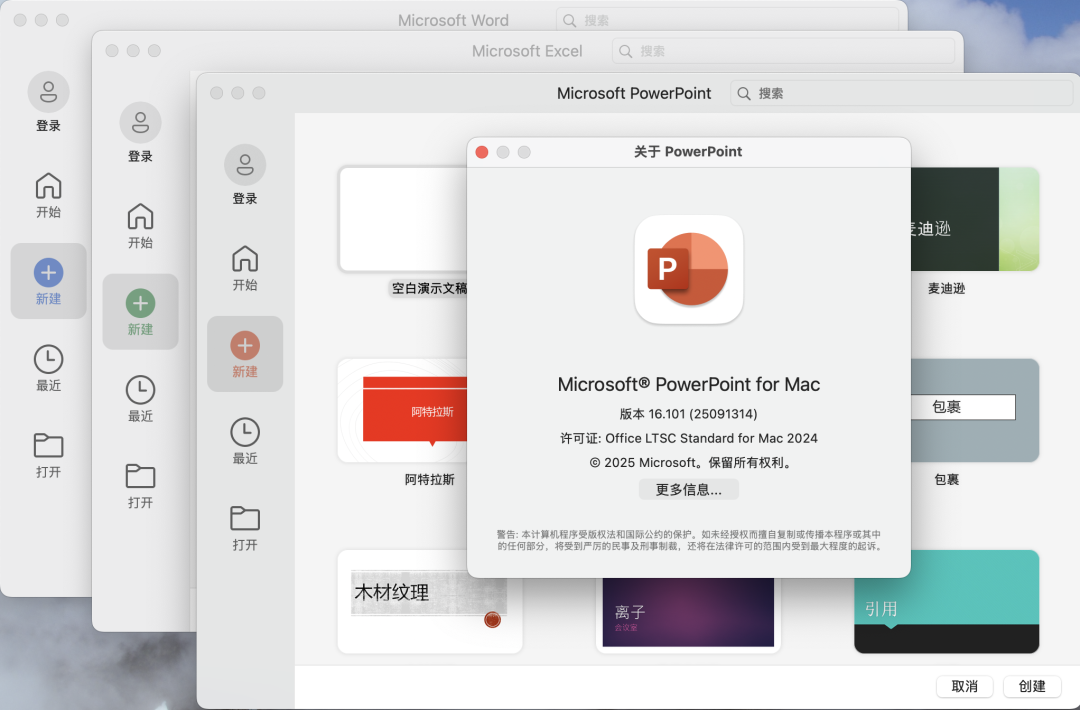Viewport: 1080px width, 710px height.
Task: Open the PowerPoint Home (开始) icon
Action: click(x=245, y=259)
